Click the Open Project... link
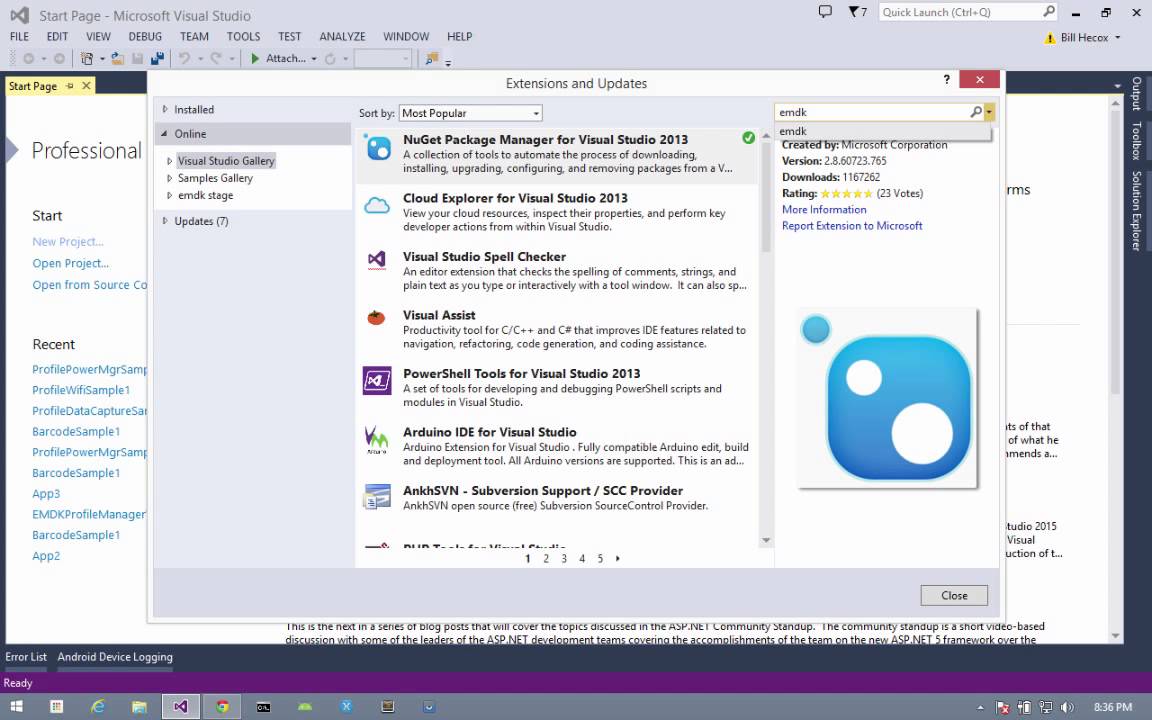Viewport: 1152px width, 720px height. 71,263
